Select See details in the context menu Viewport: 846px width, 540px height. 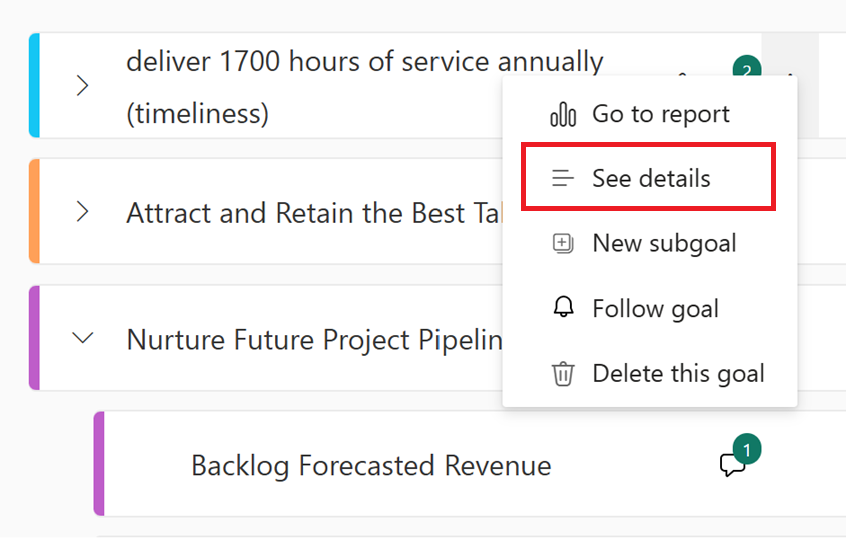click(x=651, y=179)
